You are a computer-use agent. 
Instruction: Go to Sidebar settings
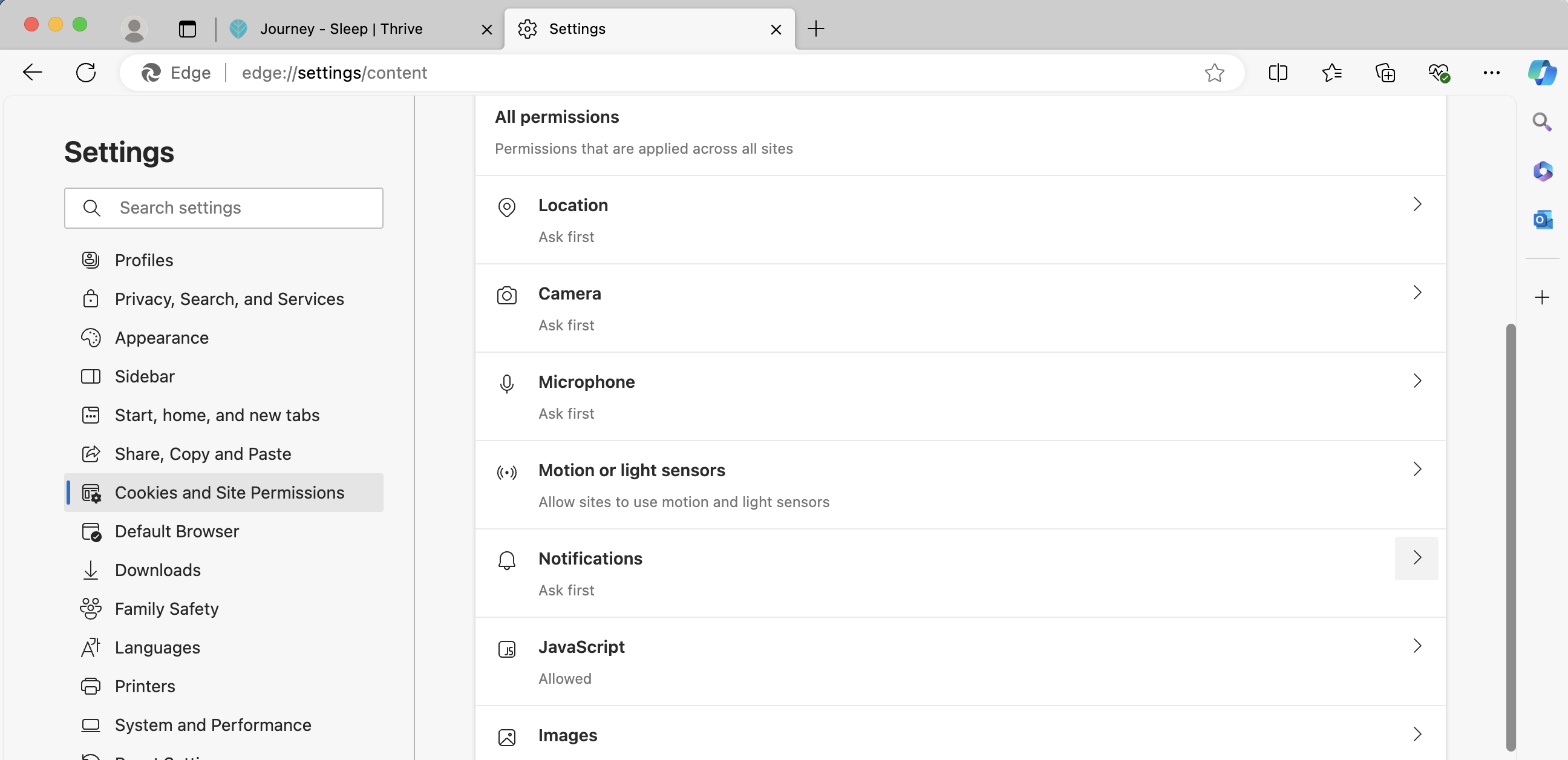point(223,376)
